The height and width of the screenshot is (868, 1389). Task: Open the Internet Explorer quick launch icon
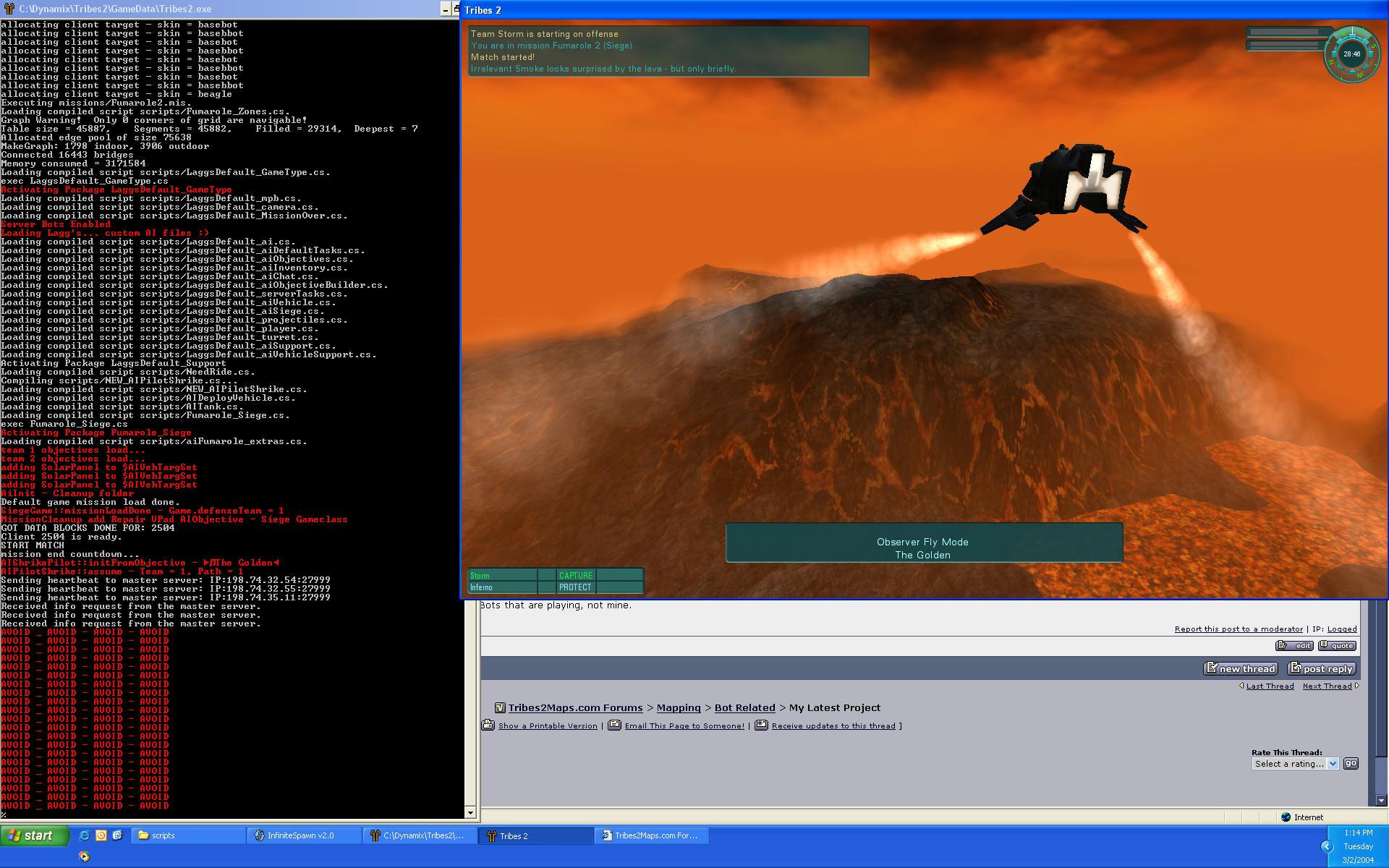(85, 835)
